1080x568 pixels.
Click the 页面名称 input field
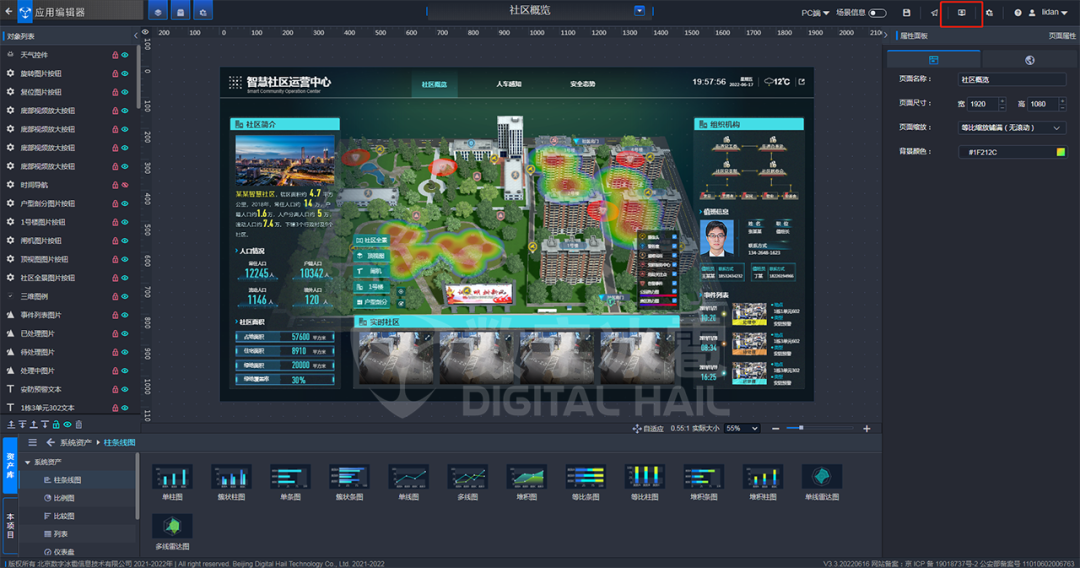pos(1012,80)
